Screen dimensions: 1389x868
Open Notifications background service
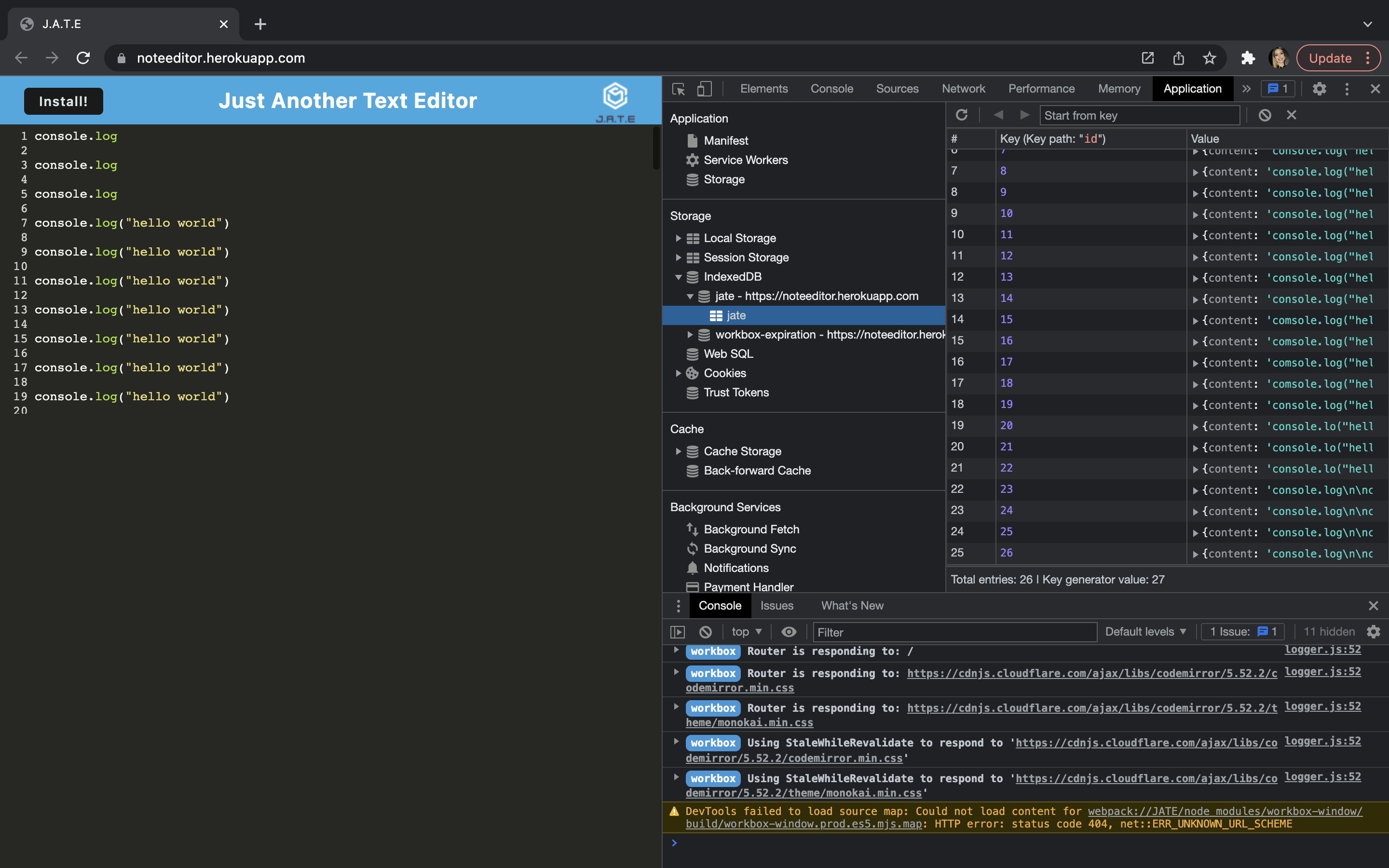(736, 568)
